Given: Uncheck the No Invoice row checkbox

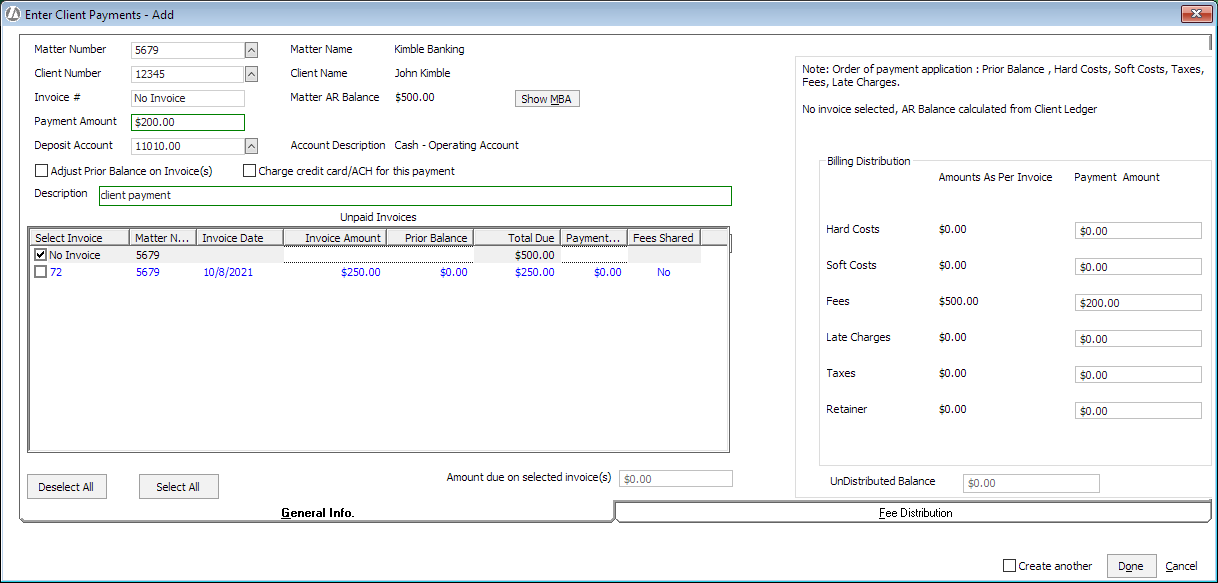Looking at the screenshot, I should (41, 255).
